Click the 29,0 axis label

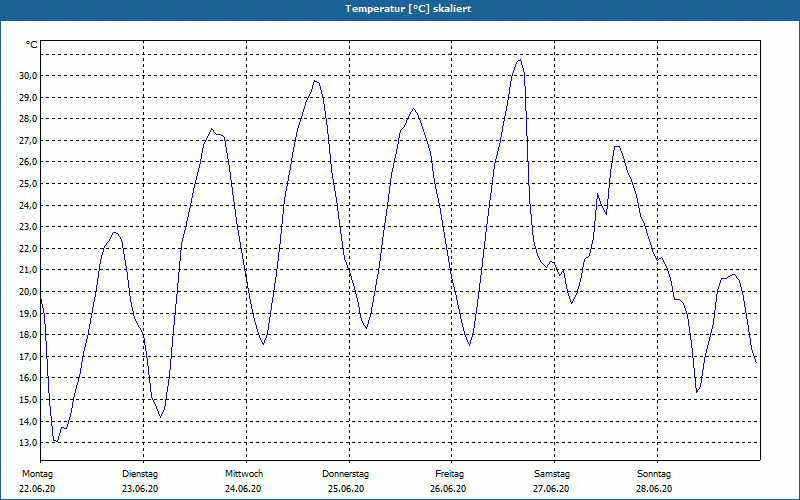tap(28, 97)
